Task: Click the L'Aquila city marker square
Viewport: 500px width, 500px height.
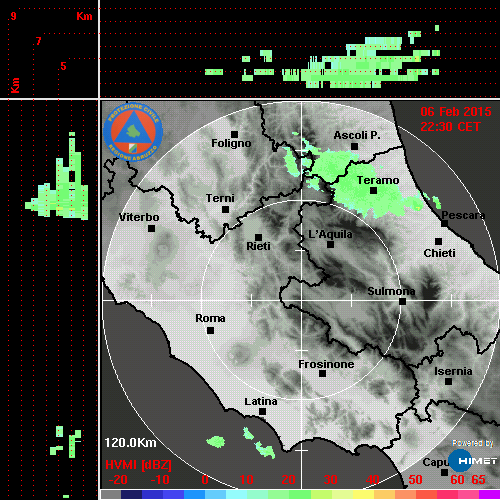Action: tap(330, 244)
